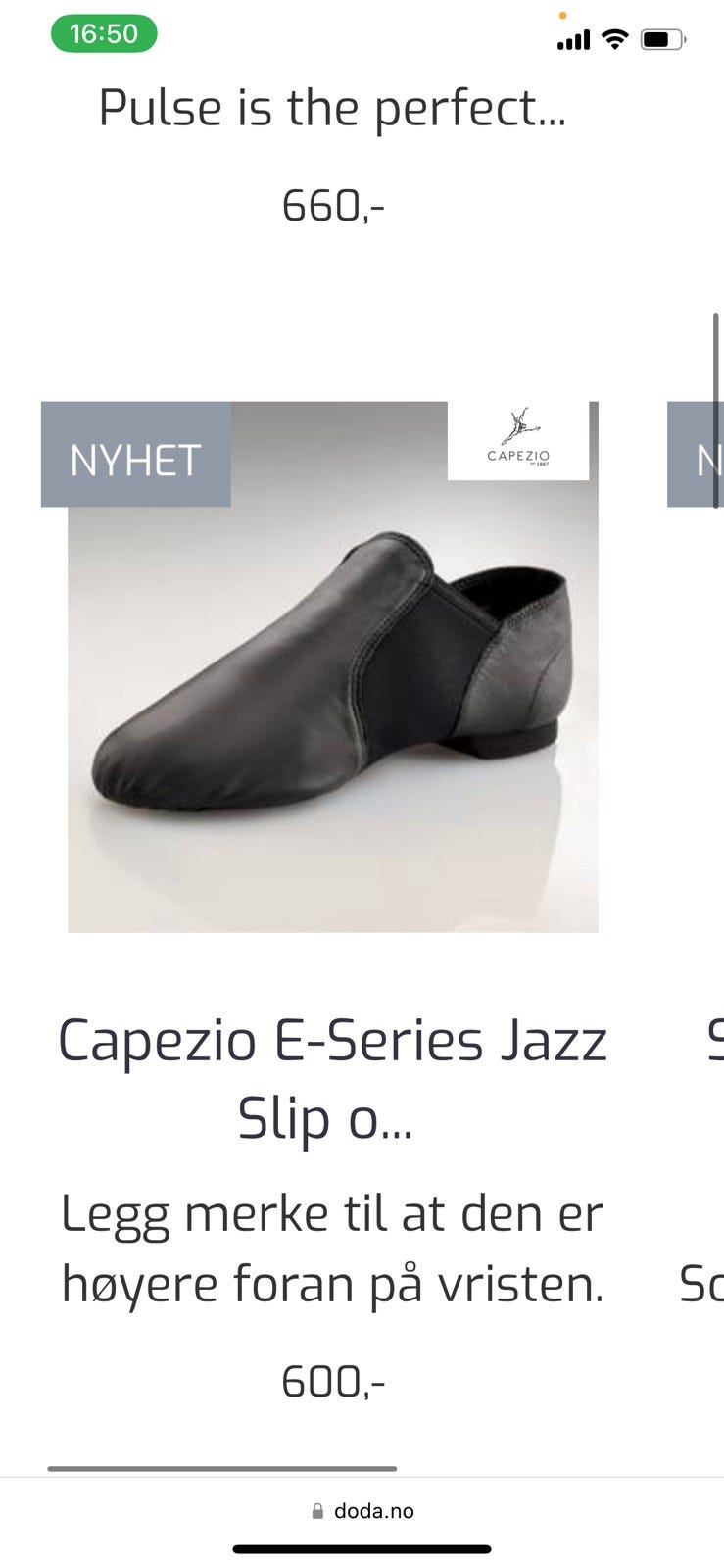Tap the Wi-Fi status icon
The image size is (724, 1568).
[615, 39]
